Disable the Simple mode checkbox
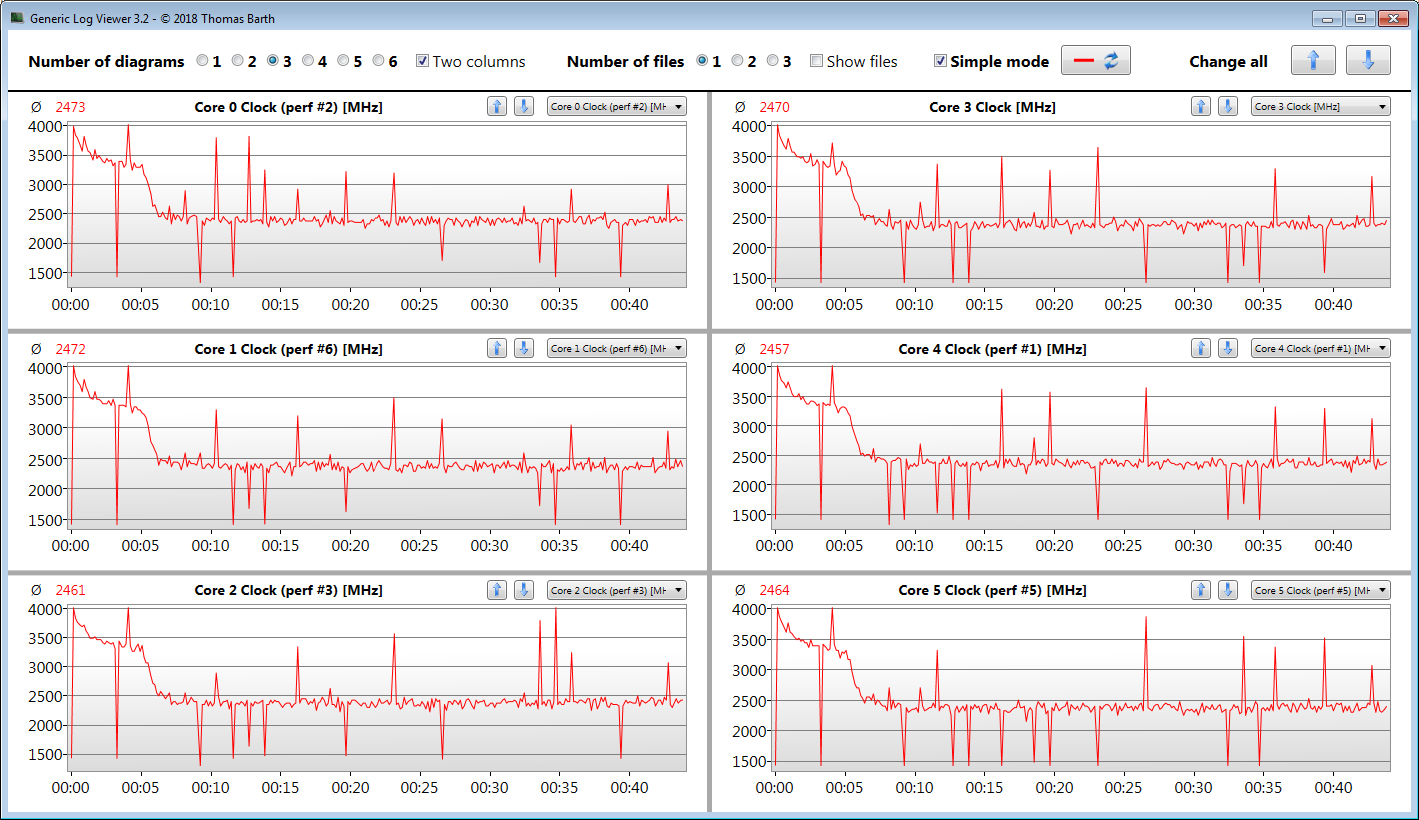 point(940,61)
